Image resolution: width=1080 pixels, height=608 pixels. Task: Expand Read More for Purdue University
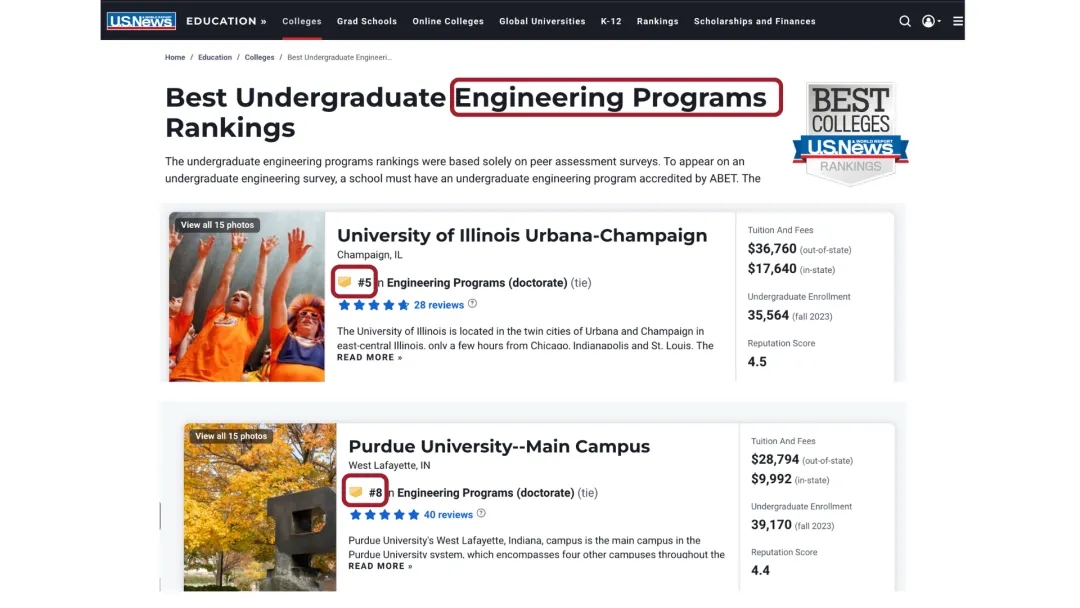pyautogui.click(x=380, y=566)
